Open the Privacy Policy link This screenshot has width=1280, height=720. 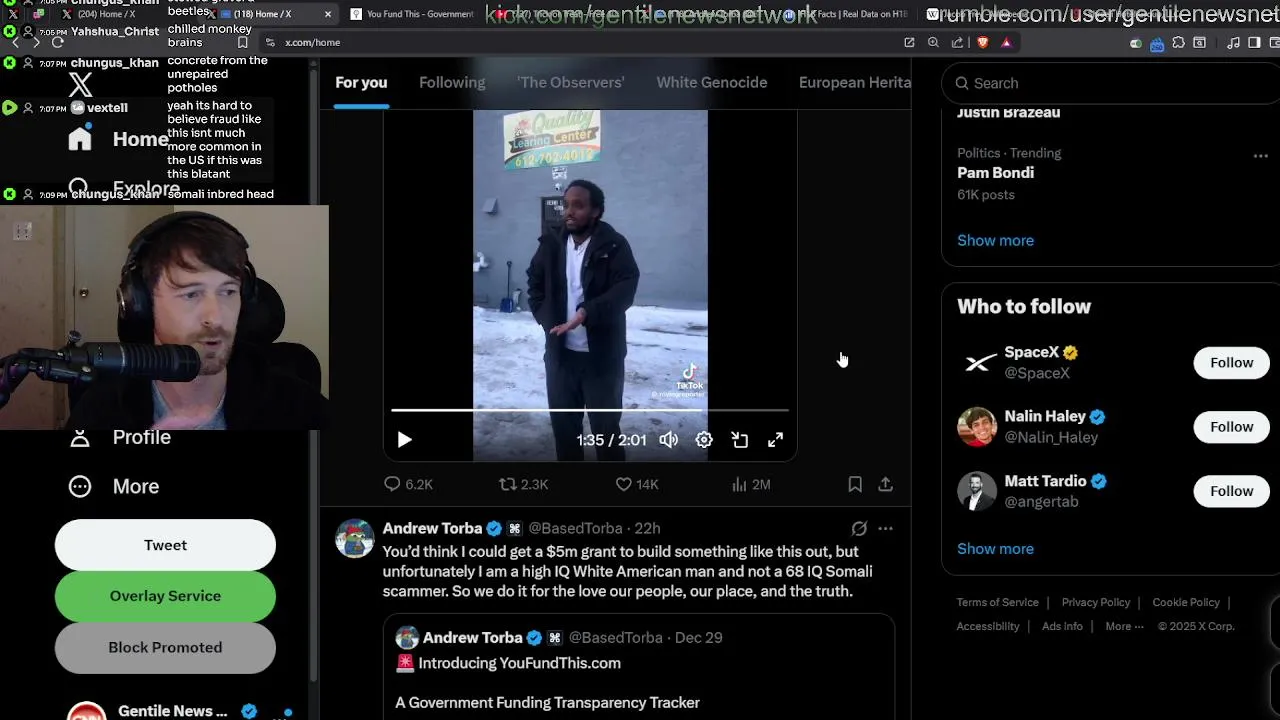coord(1095,602)
